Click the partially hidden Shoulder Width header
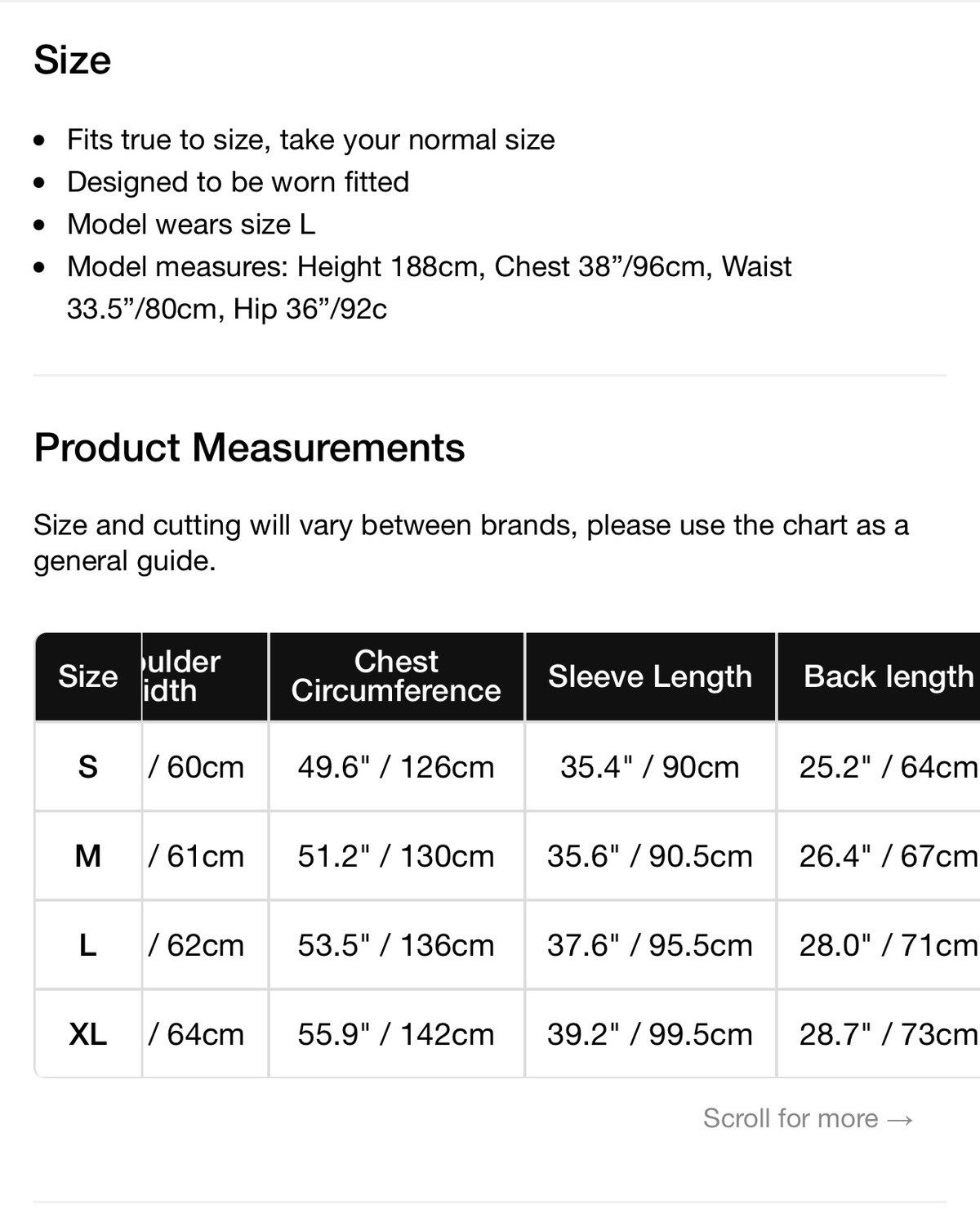The width and height of the screenshot is (980, 1209). [x=205, y=676]
